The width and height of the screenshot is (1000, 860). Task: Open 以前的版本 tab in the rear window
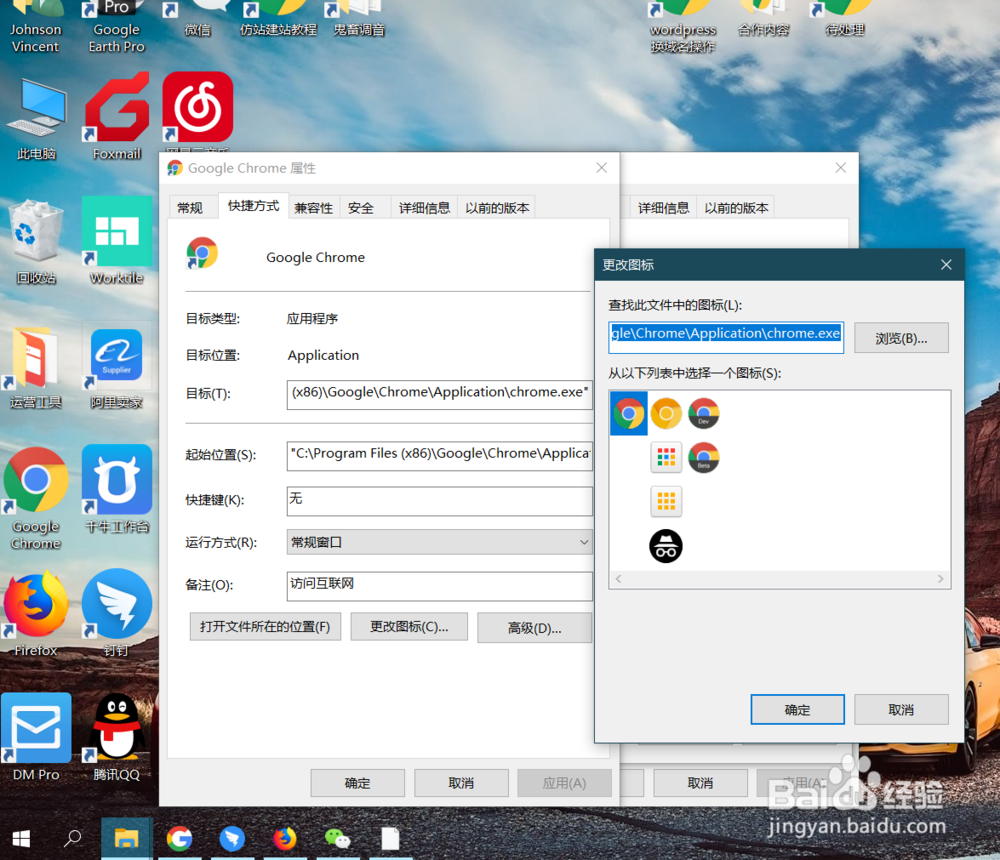(736, 208)
